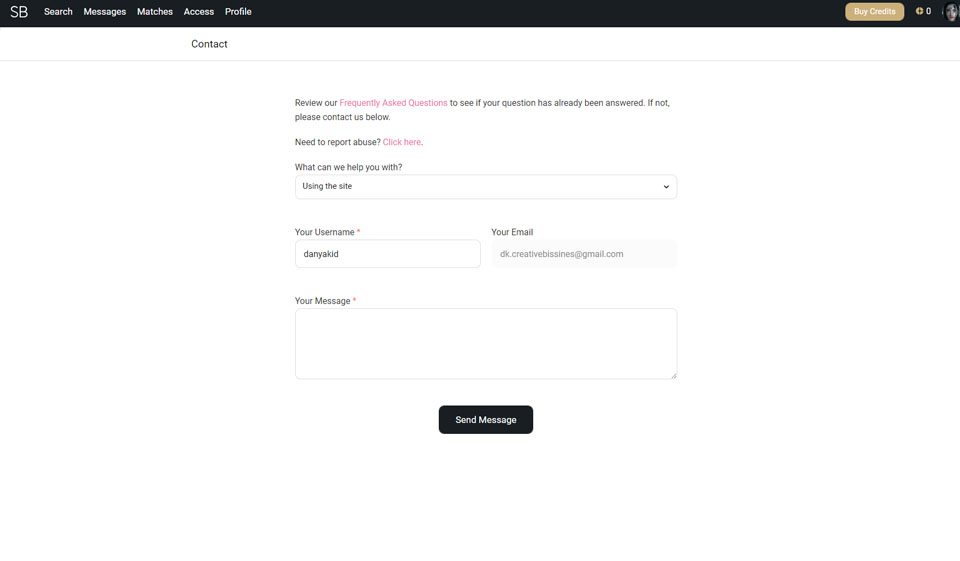Screen dimensions: 960x561
Task: Click the gold credits coin icon
Action: click(x=919, y=11)
